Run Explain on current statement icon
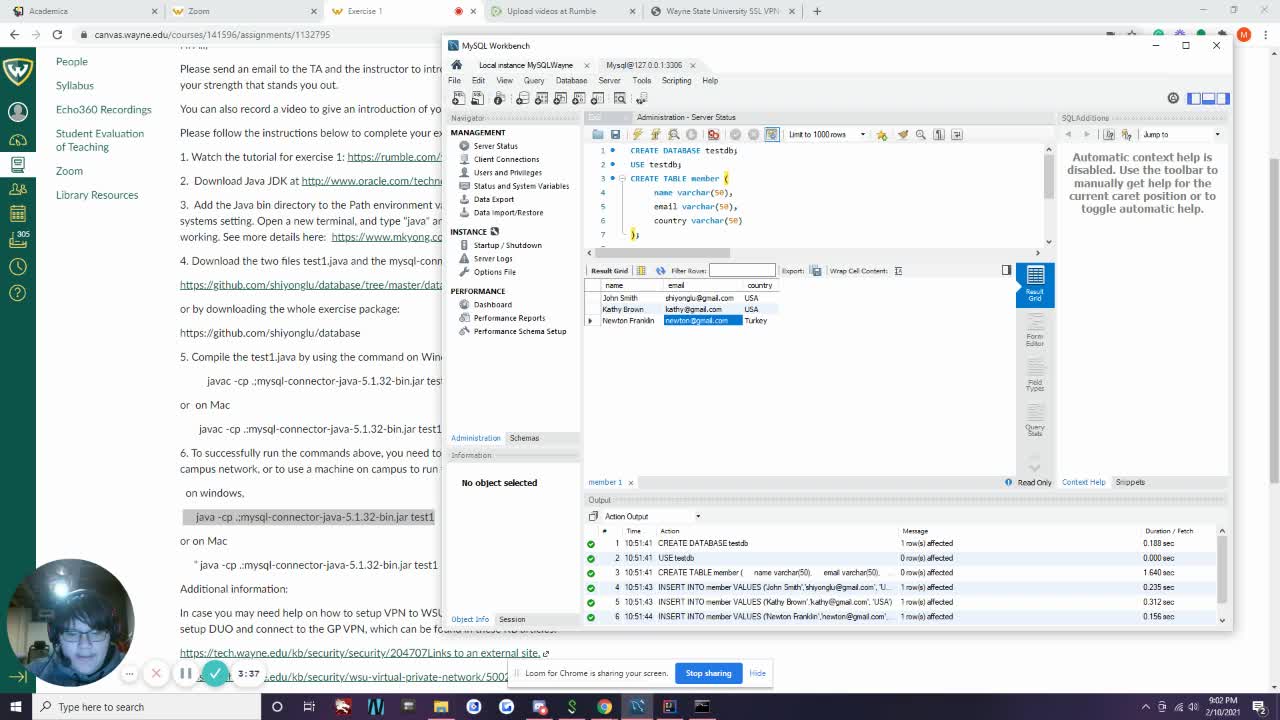Screen dimensions: 1280x720 pos(674,134)
